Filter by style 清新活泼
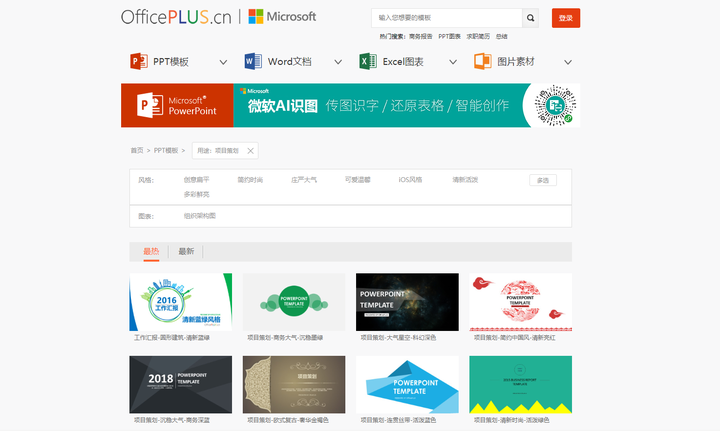720x431 pixels. coord(465,180)
